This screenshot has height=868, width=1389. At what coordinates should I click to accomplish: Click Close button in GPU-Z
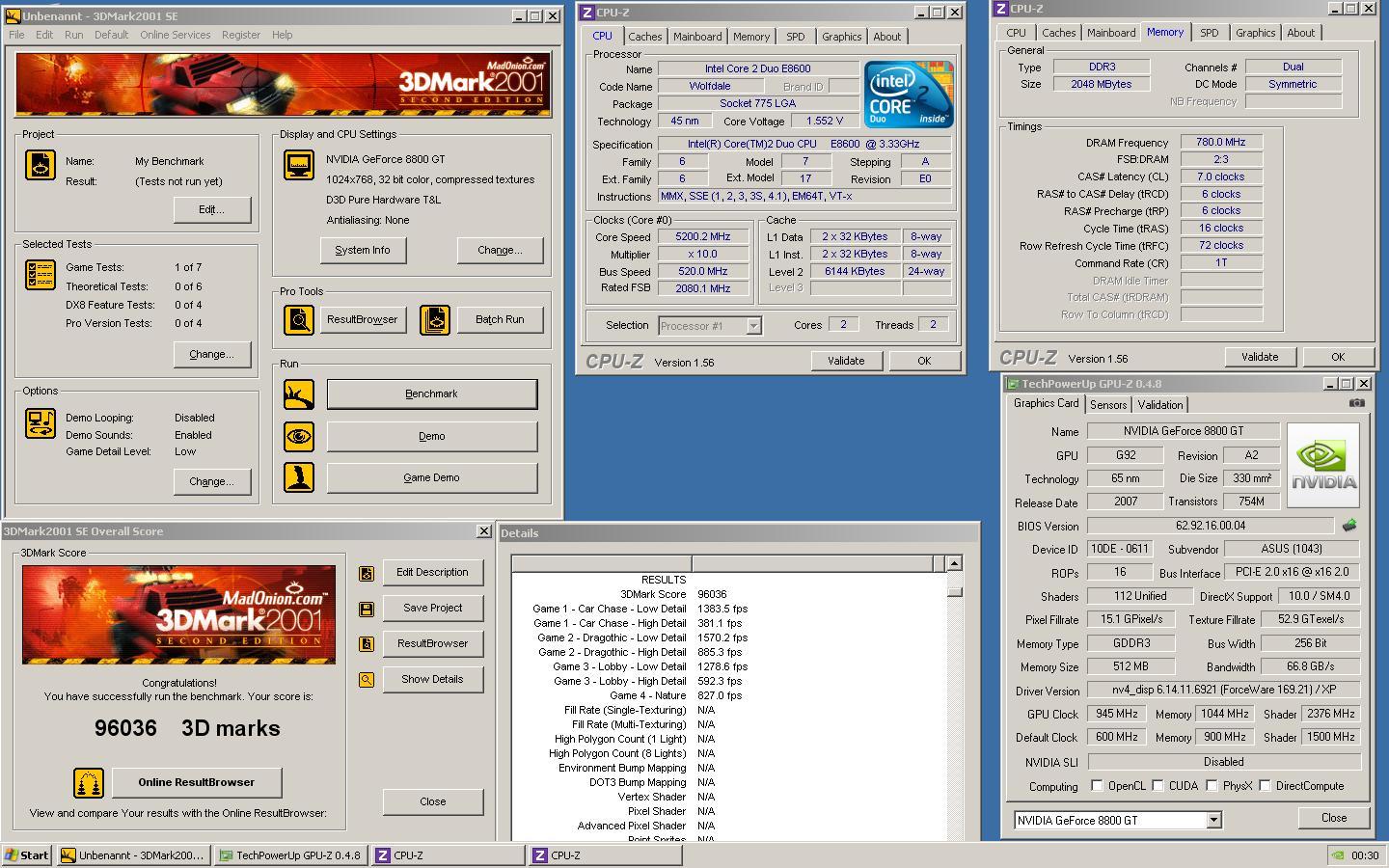click(1334, 818)
